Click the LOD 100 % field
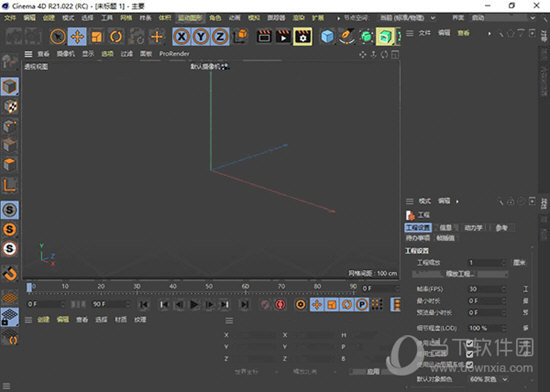This screenshot has height=392, width=550. pyautogui.click(x=487, y=328)
